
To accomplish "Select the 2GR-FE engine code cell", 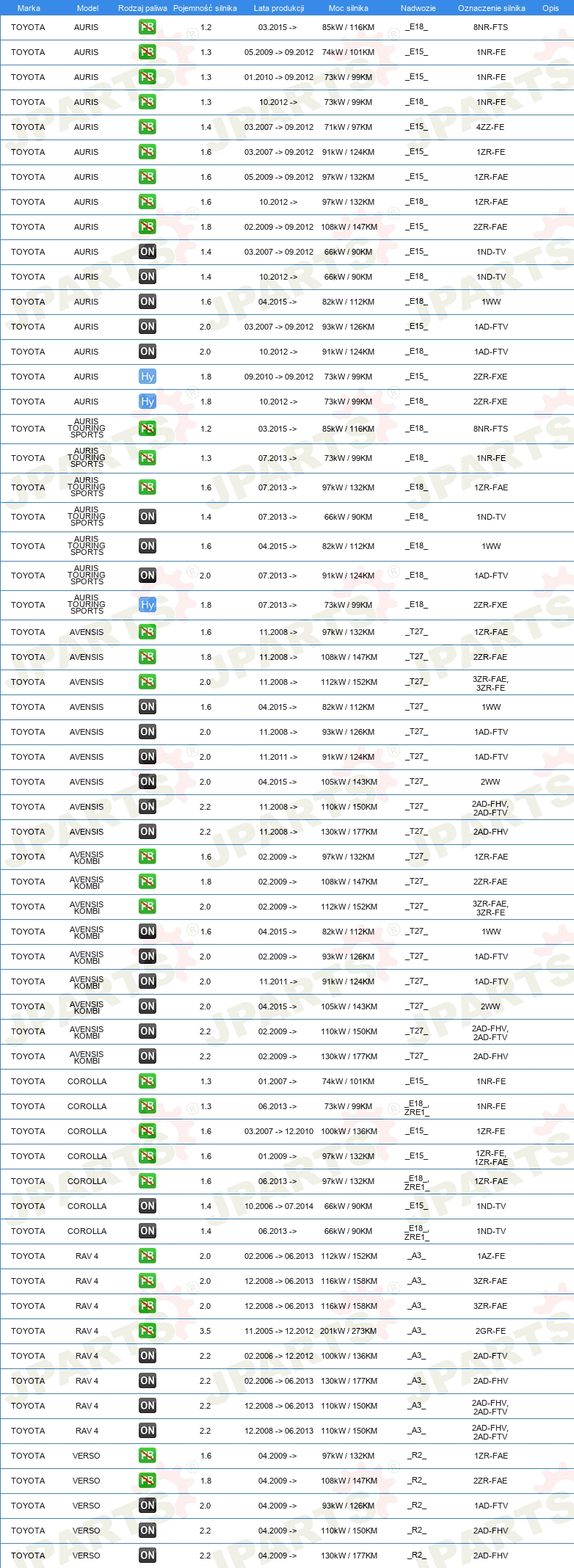I will click(x=490, y=1331).
